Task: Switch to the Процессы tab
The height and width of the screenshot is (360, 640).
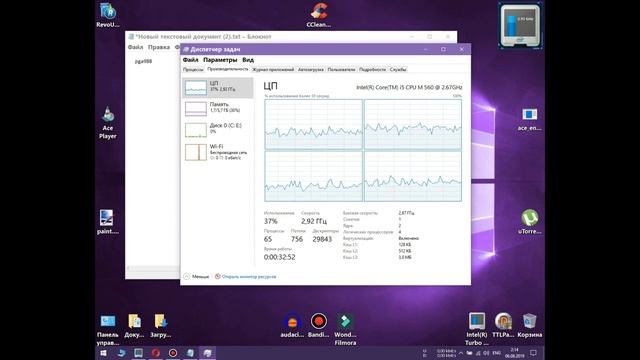Action: 193,70
